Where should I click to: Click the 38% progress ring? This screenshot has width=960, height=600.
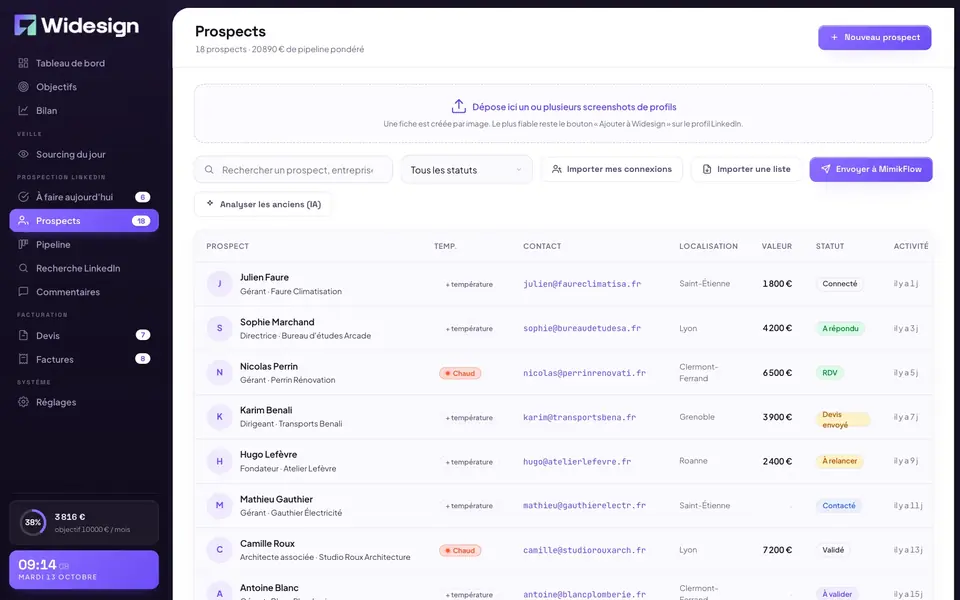[32, 522]
